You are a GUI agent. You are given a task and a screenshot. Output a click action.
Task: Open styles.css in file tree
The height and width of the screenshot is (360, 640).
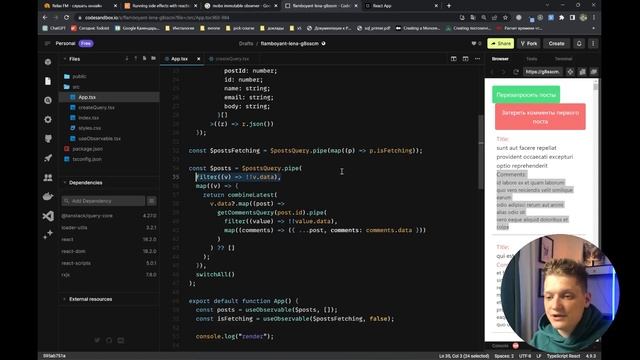[x=89, y=128]
